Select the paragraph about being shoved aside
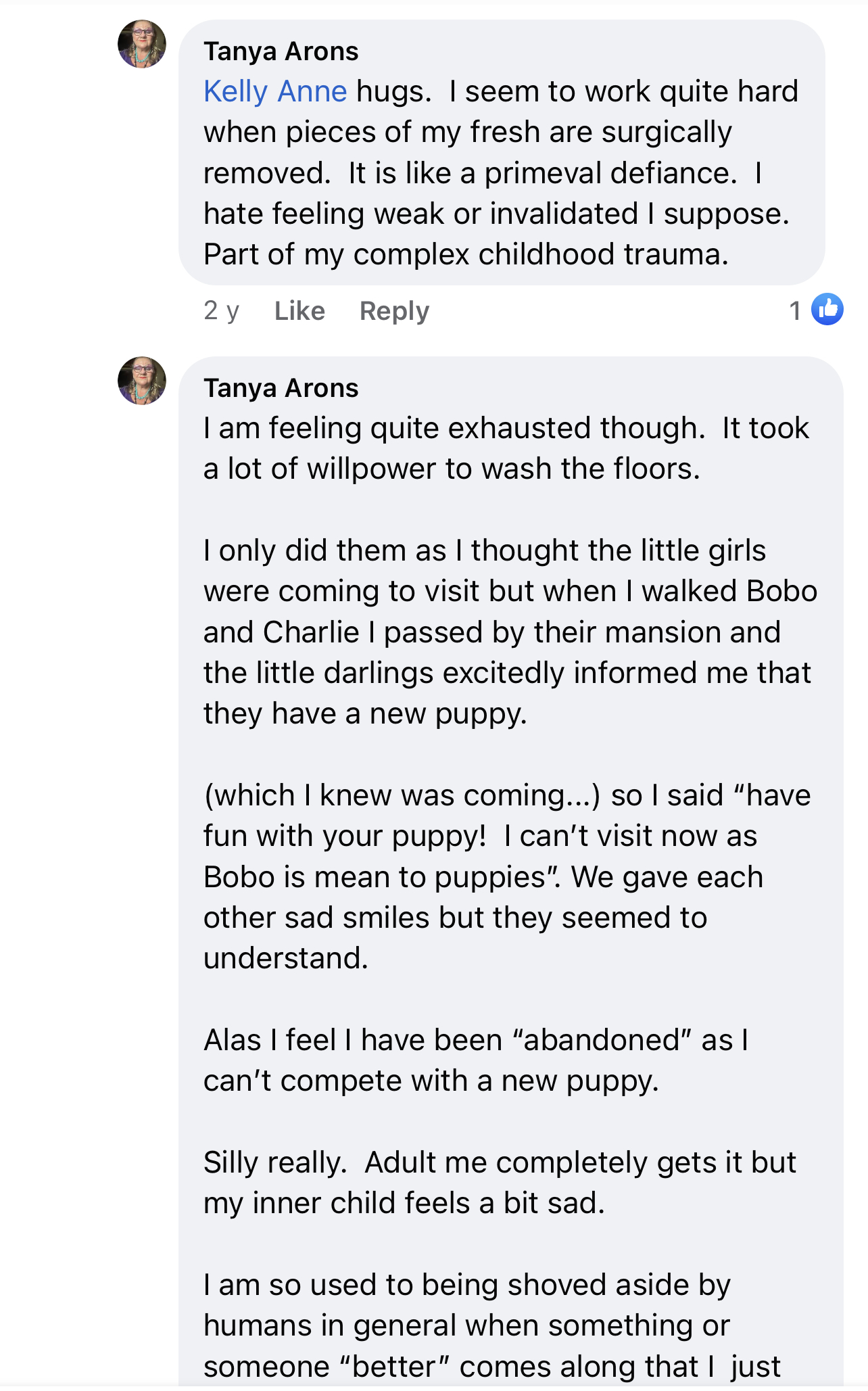The image size is (868, 1391). pos(492,1325)
